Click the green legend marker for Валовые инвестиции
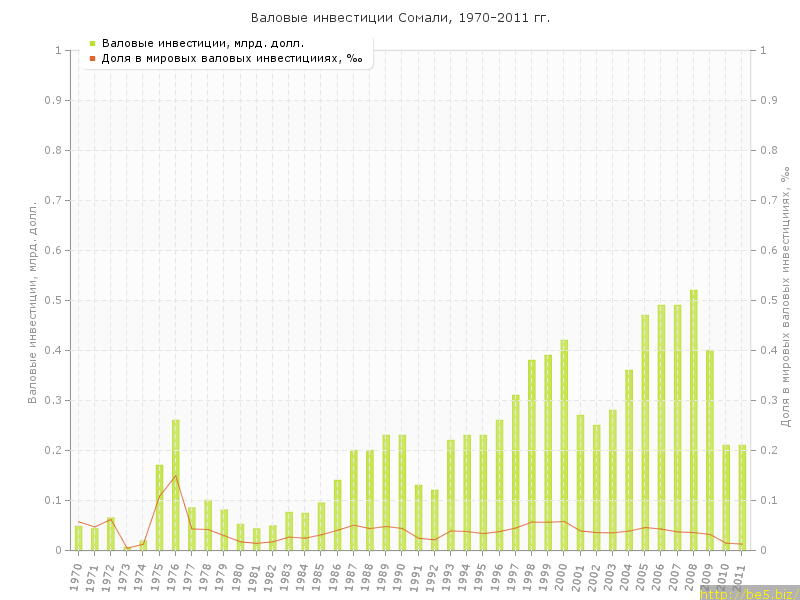Image resolution: width=800 pixels, height=600 pixels. point(92,43)
